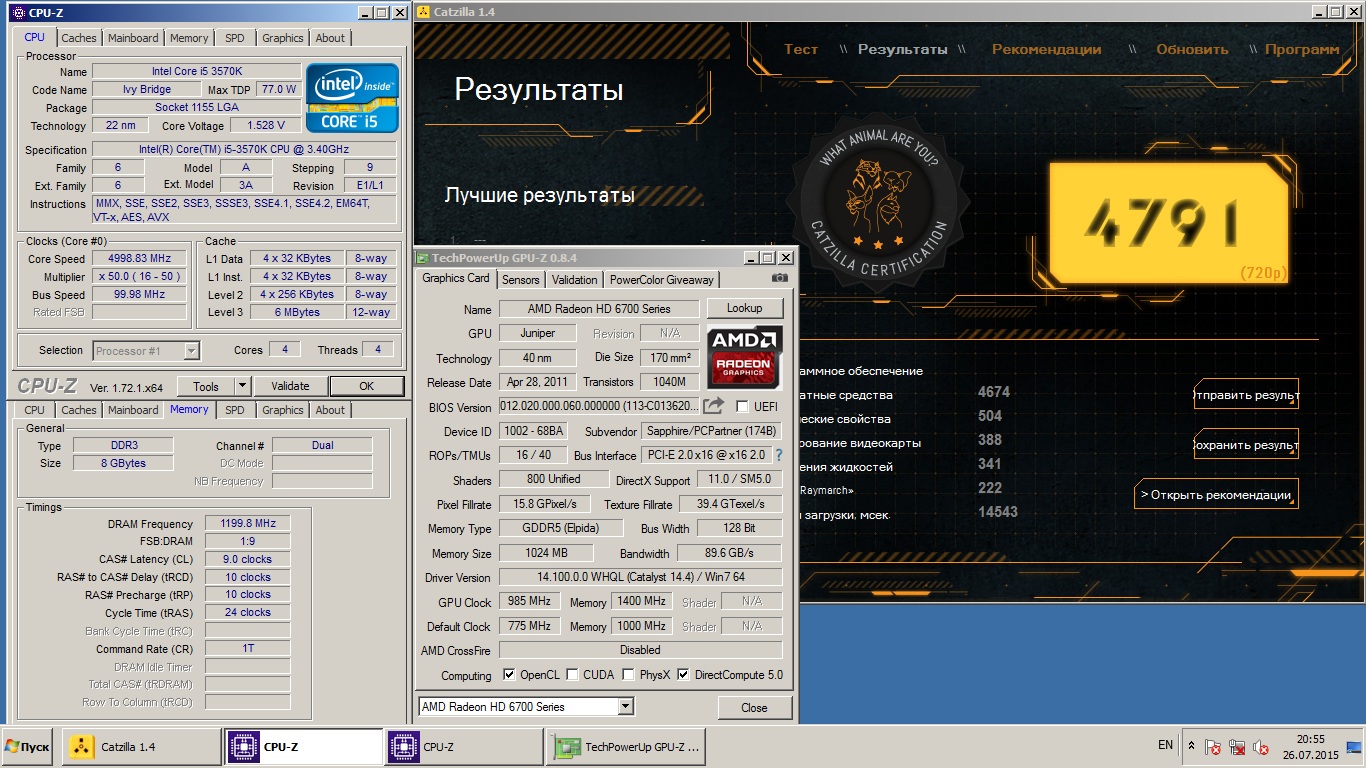The image size is (1366, 768).
Task: Click the Driver Version field in GPU-Z
Action: (x=640, y=577)
